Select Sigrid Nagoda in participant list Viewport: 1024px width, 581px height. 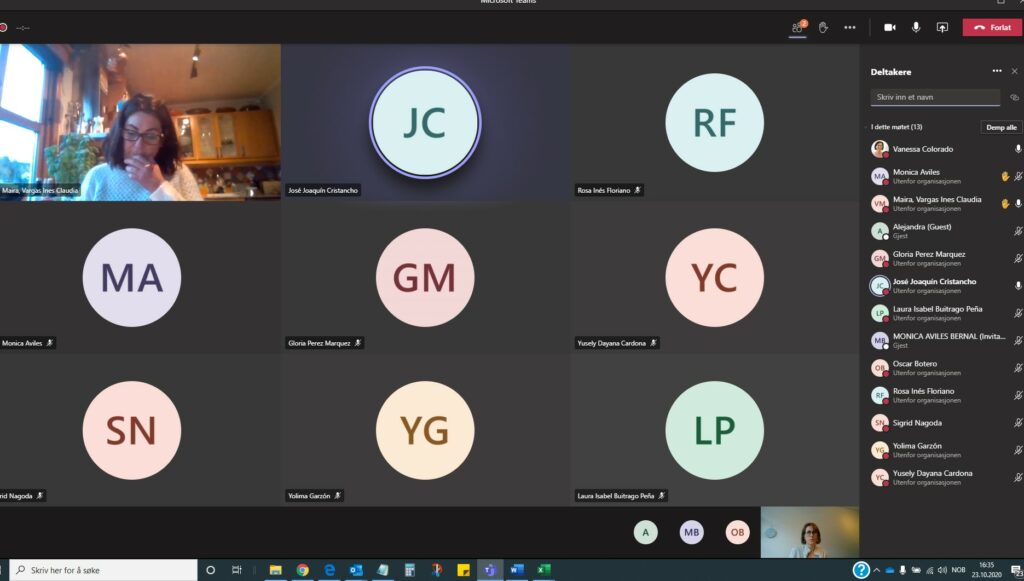pyautogui.click(x=916, y=423)
